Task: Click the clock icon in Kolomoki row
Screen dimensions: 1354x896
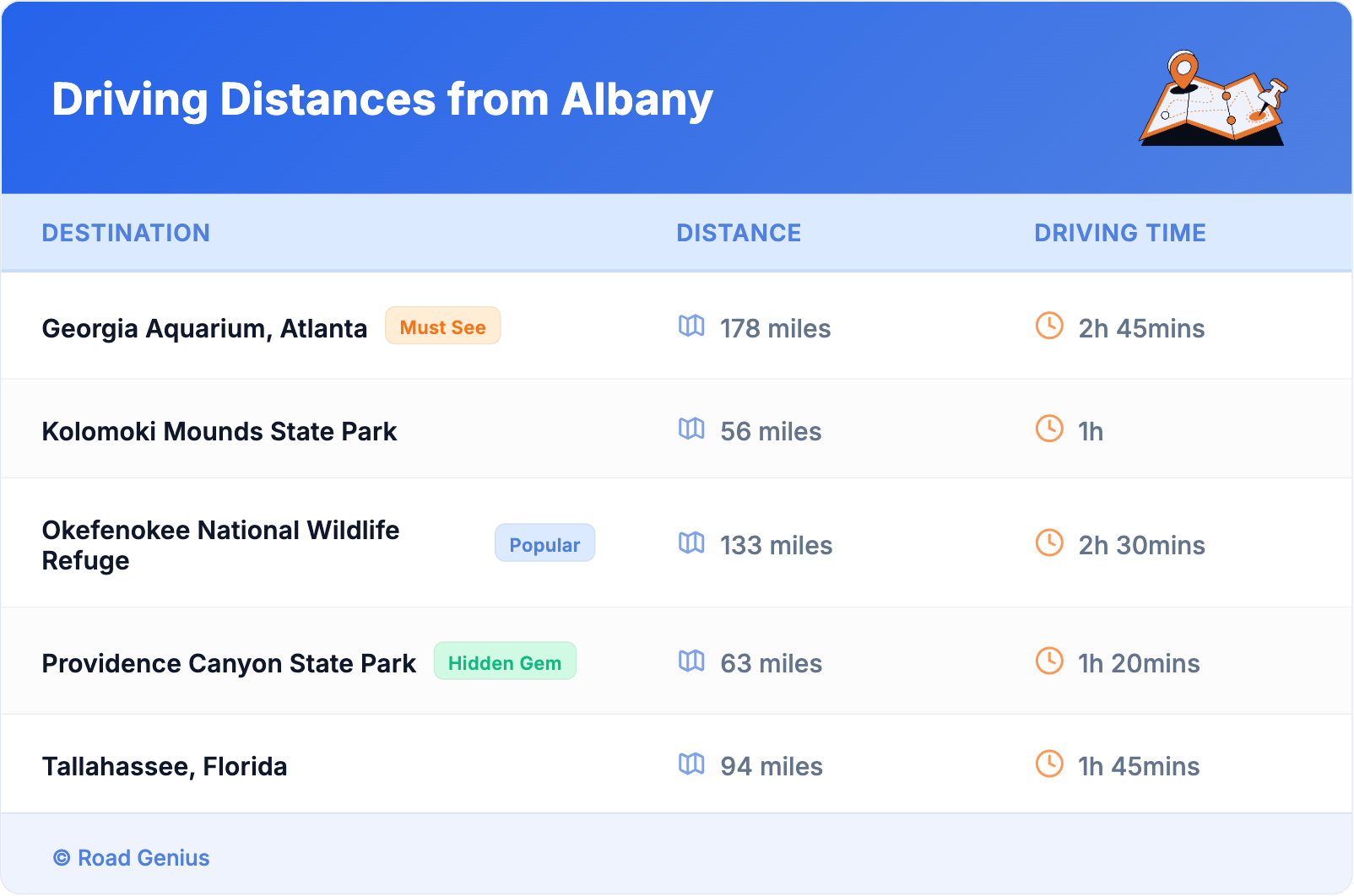Action: click(x=1049, y=429)
